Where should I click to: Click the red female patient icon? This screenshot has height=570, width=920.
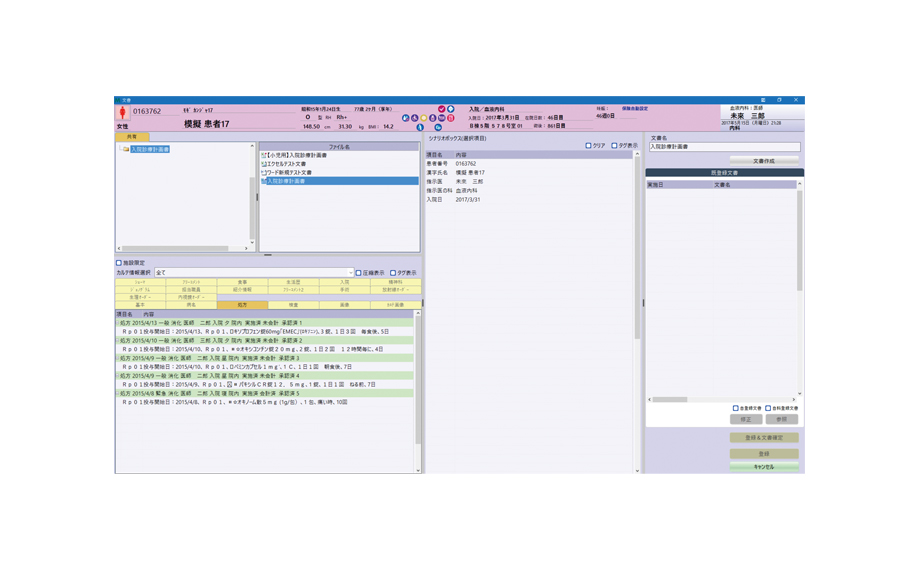tap(122, 114)
